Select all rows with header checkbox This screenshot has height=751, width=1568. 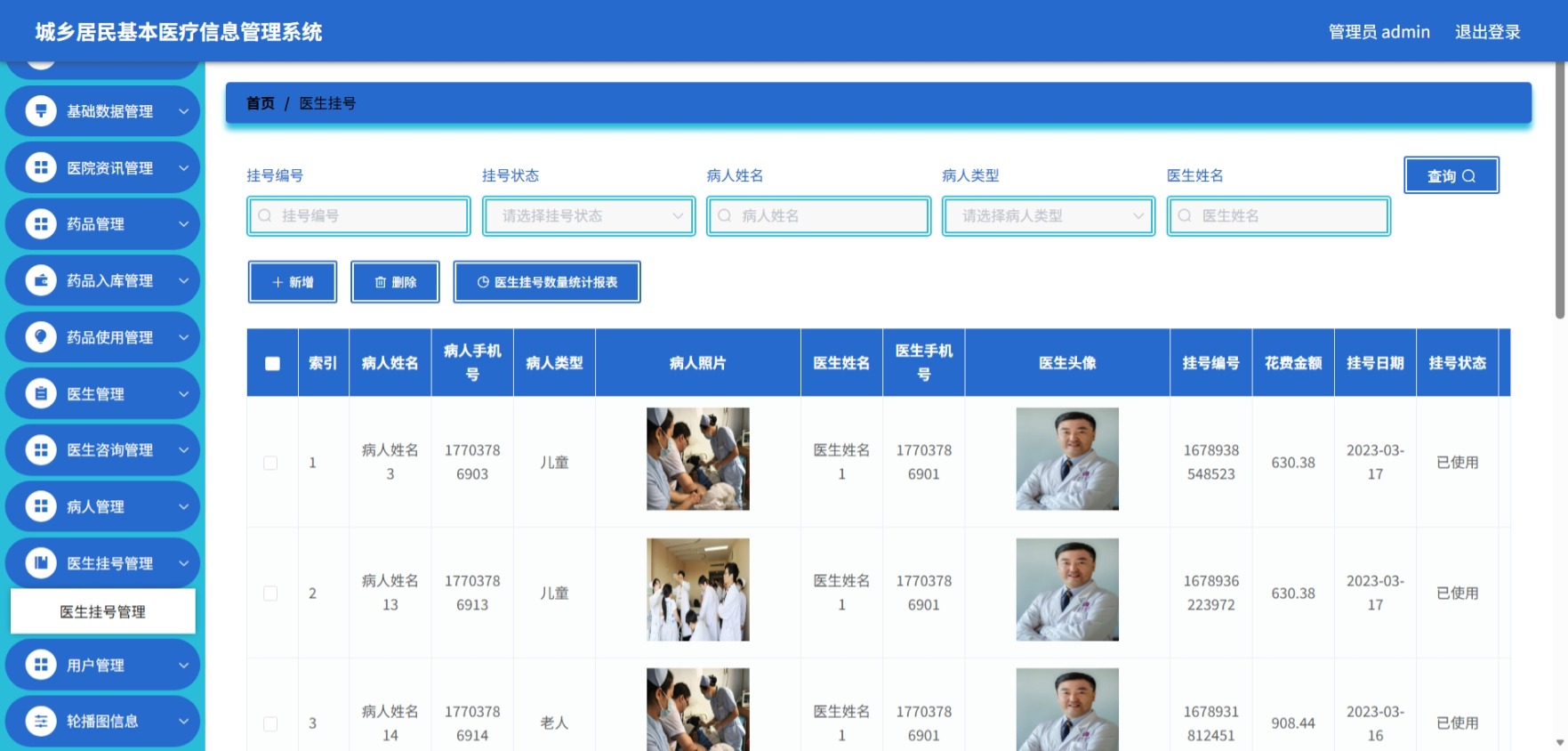coord(272,363)
